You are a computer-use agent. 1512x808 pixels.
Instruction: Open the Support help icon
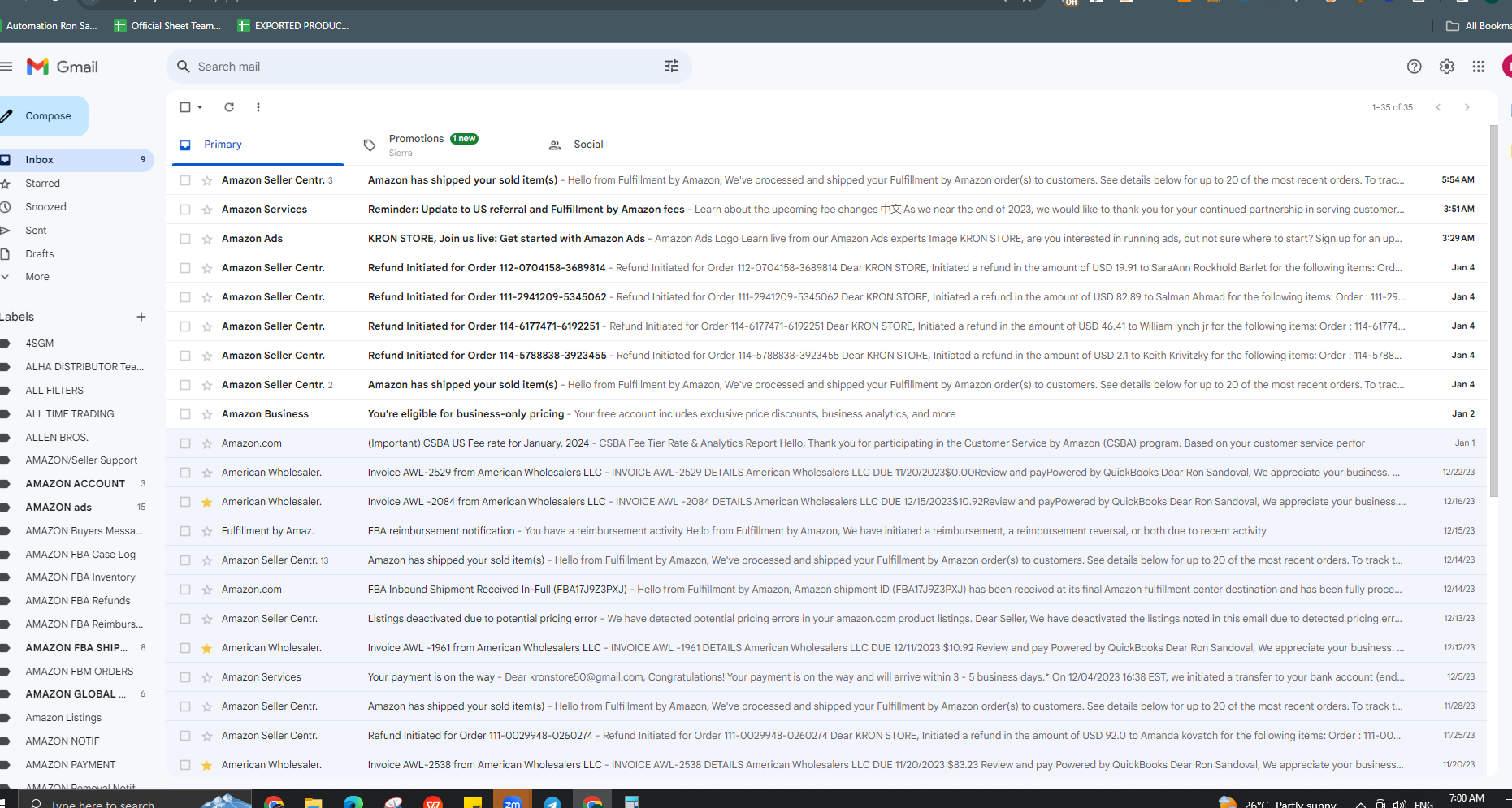coord(1415,67)
